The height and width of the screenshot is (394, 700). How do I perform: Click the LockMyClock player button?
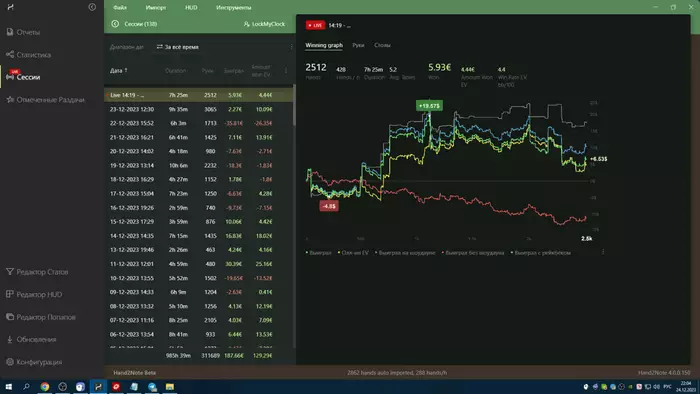tap(264, 24)
